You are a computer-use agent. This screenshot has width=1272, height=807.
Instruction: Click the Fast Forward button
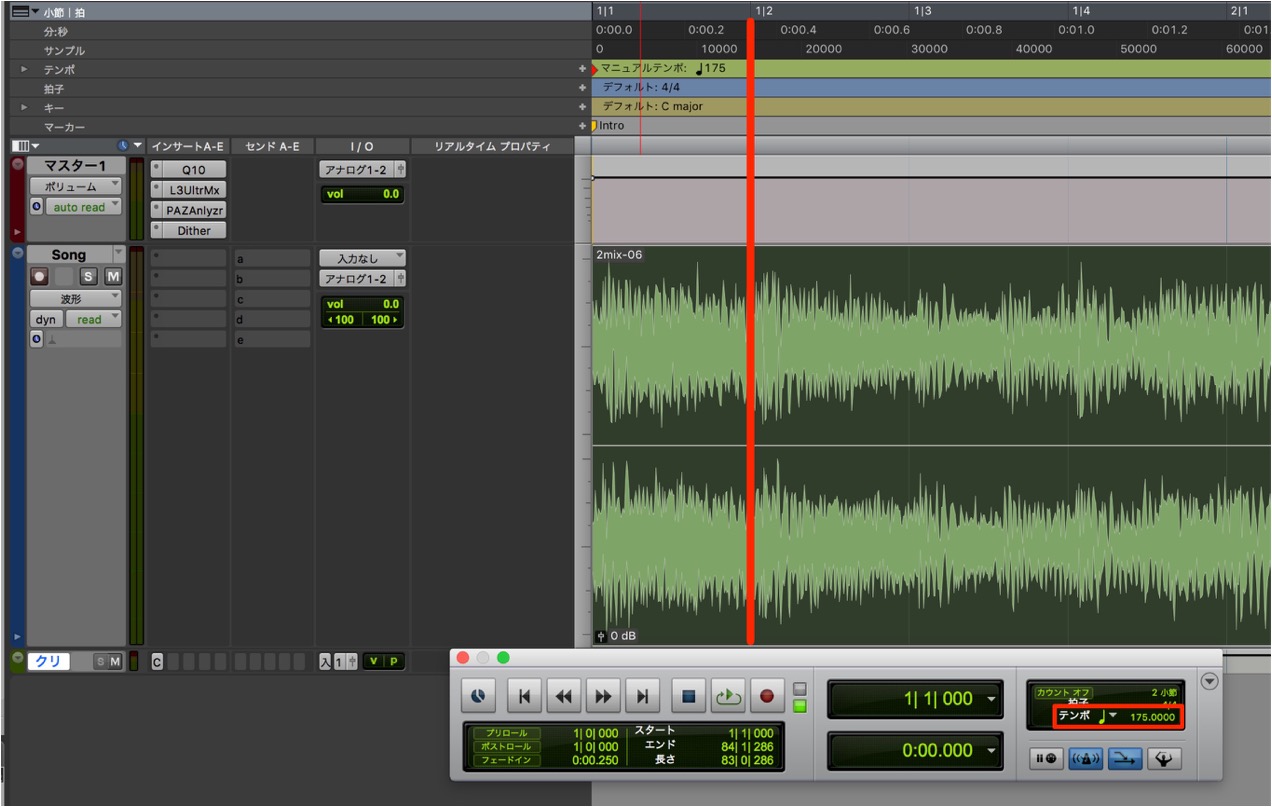[603, 696]
